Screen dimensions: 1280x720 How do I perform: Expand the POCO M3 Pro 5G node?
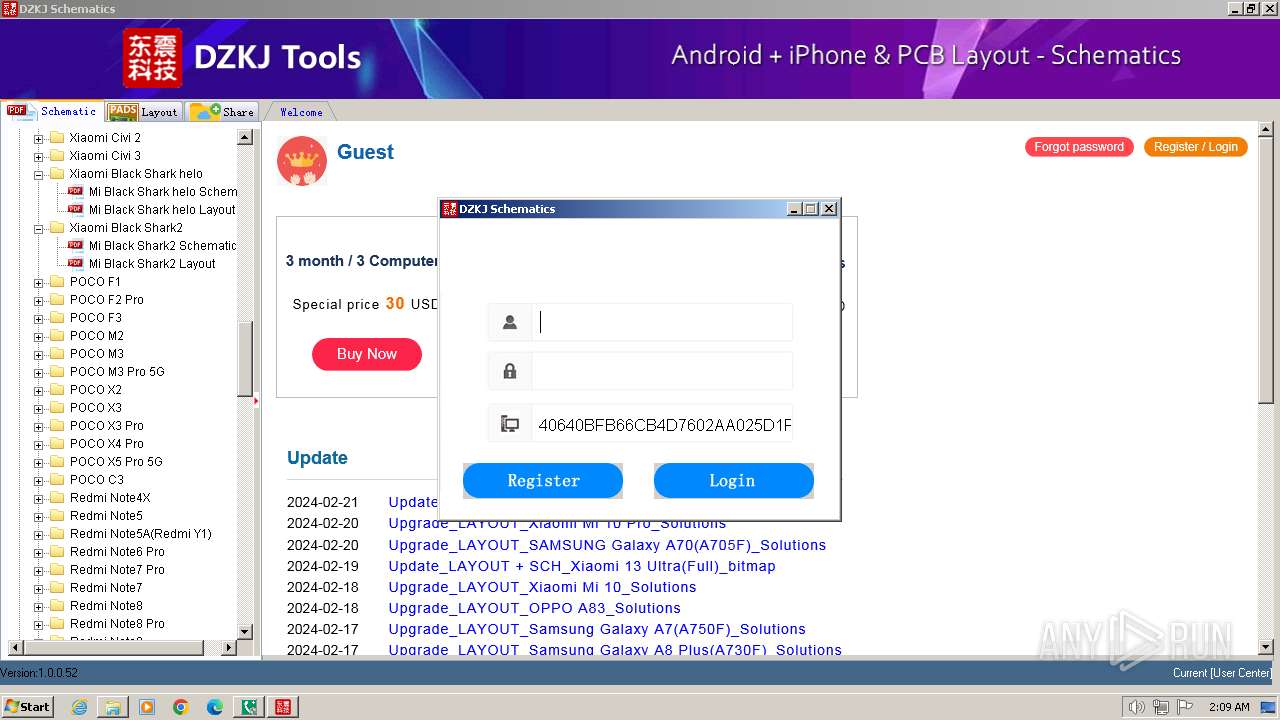(x=39, y=372)
